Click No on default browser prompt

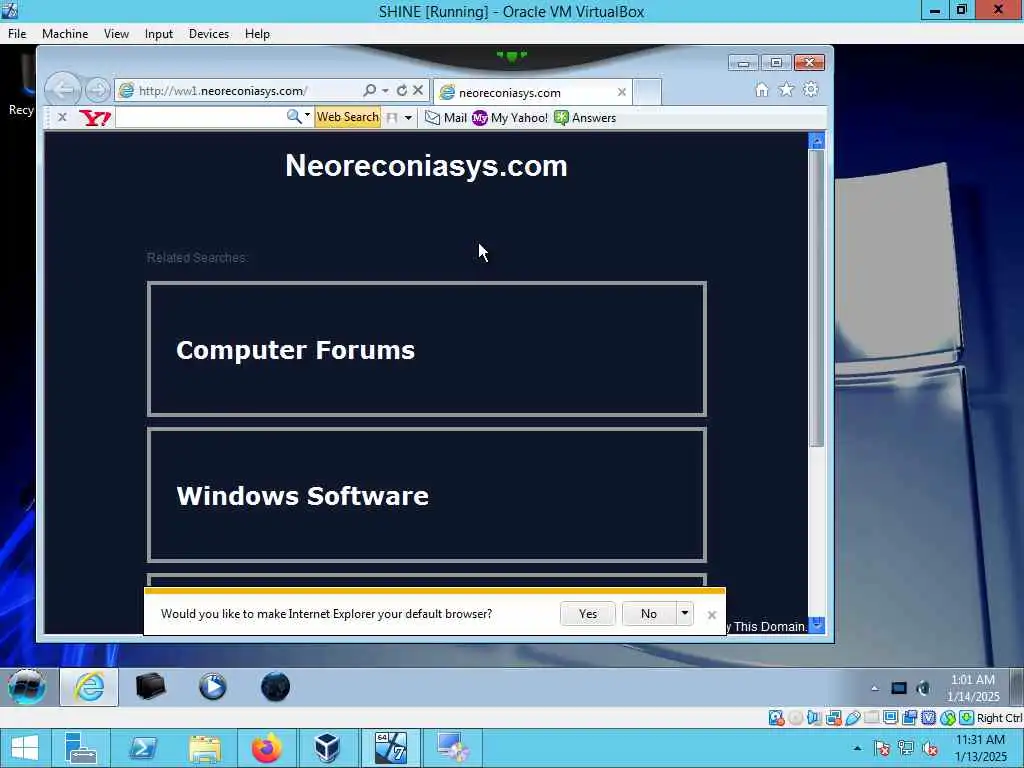pos(648,614)
